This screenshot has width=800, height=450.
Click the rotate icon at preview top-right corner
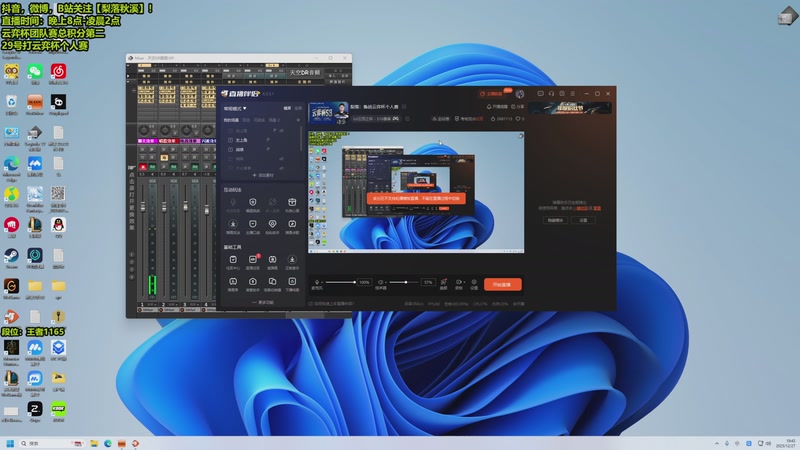point(520,136)
